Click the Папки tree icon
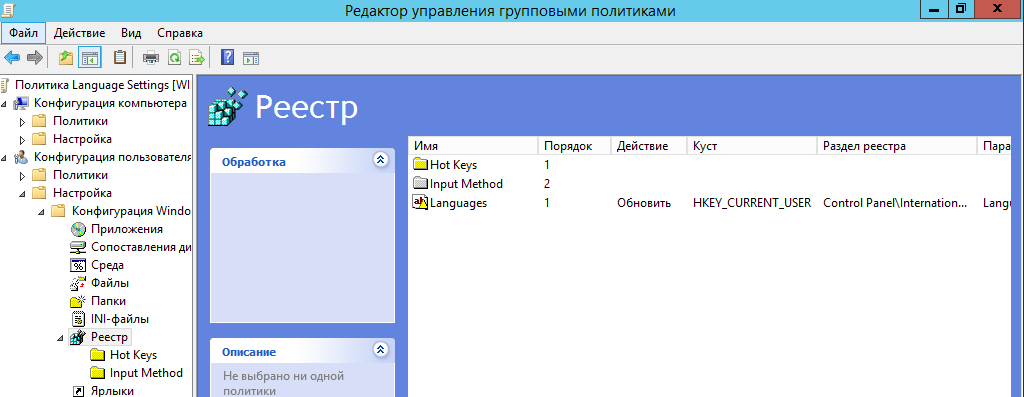Image resolution: width=1024 pixels, height=397 pixels. point(78,301)
